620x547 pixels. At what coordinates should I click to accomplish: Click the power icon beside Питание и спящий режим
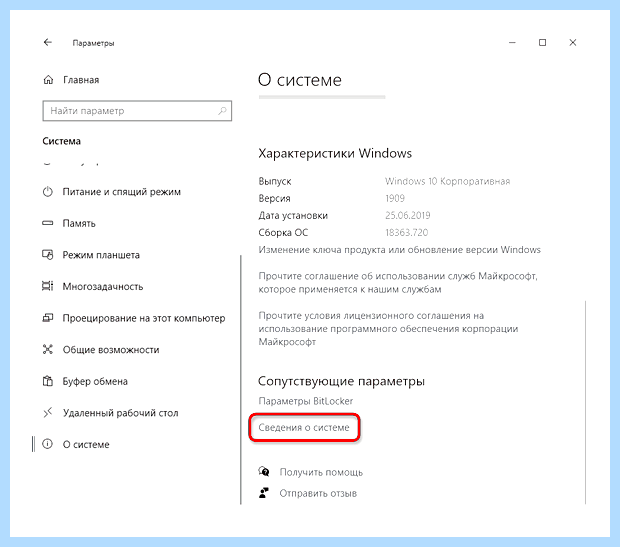pos(47,192)
